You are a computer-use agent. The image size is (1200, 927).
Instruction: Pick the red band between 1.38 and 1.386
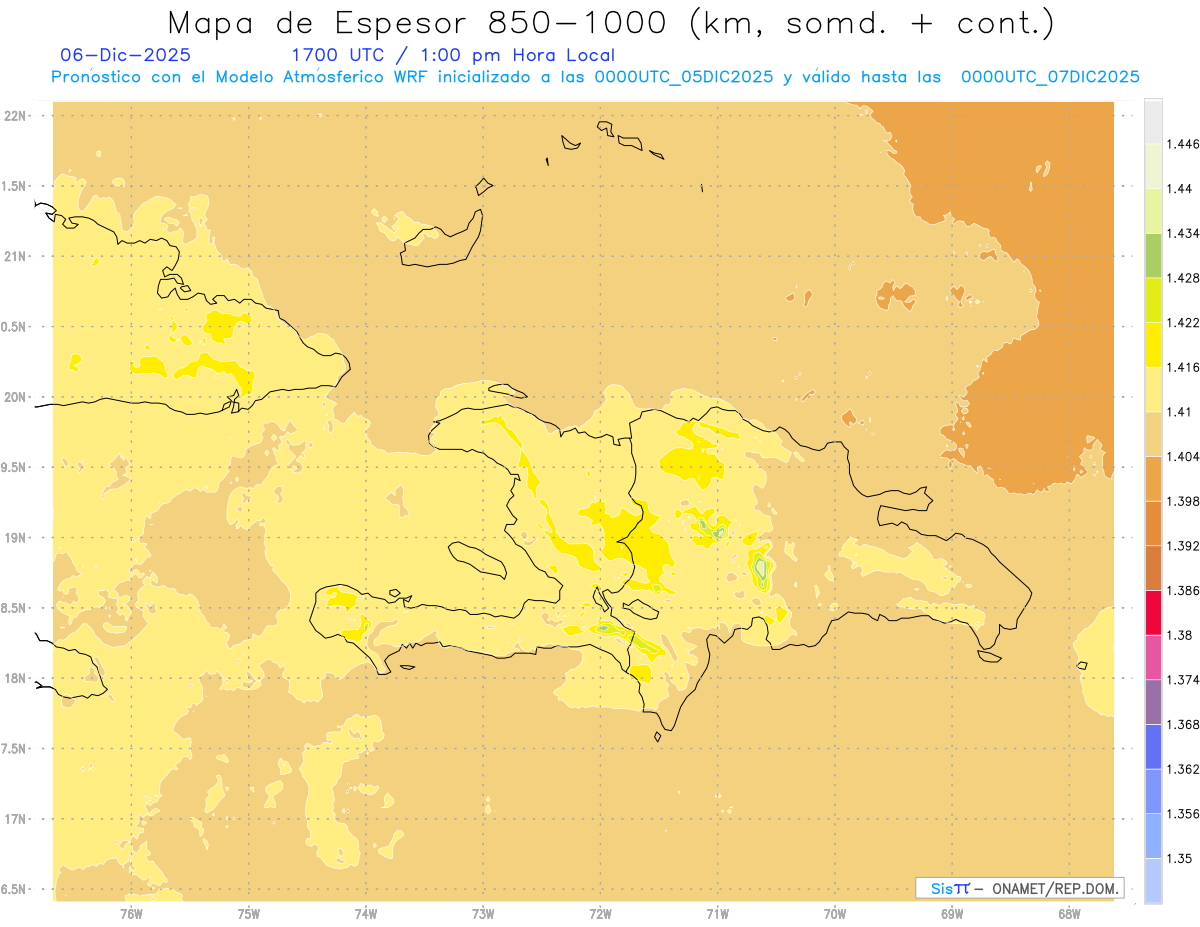(1153, 613)
